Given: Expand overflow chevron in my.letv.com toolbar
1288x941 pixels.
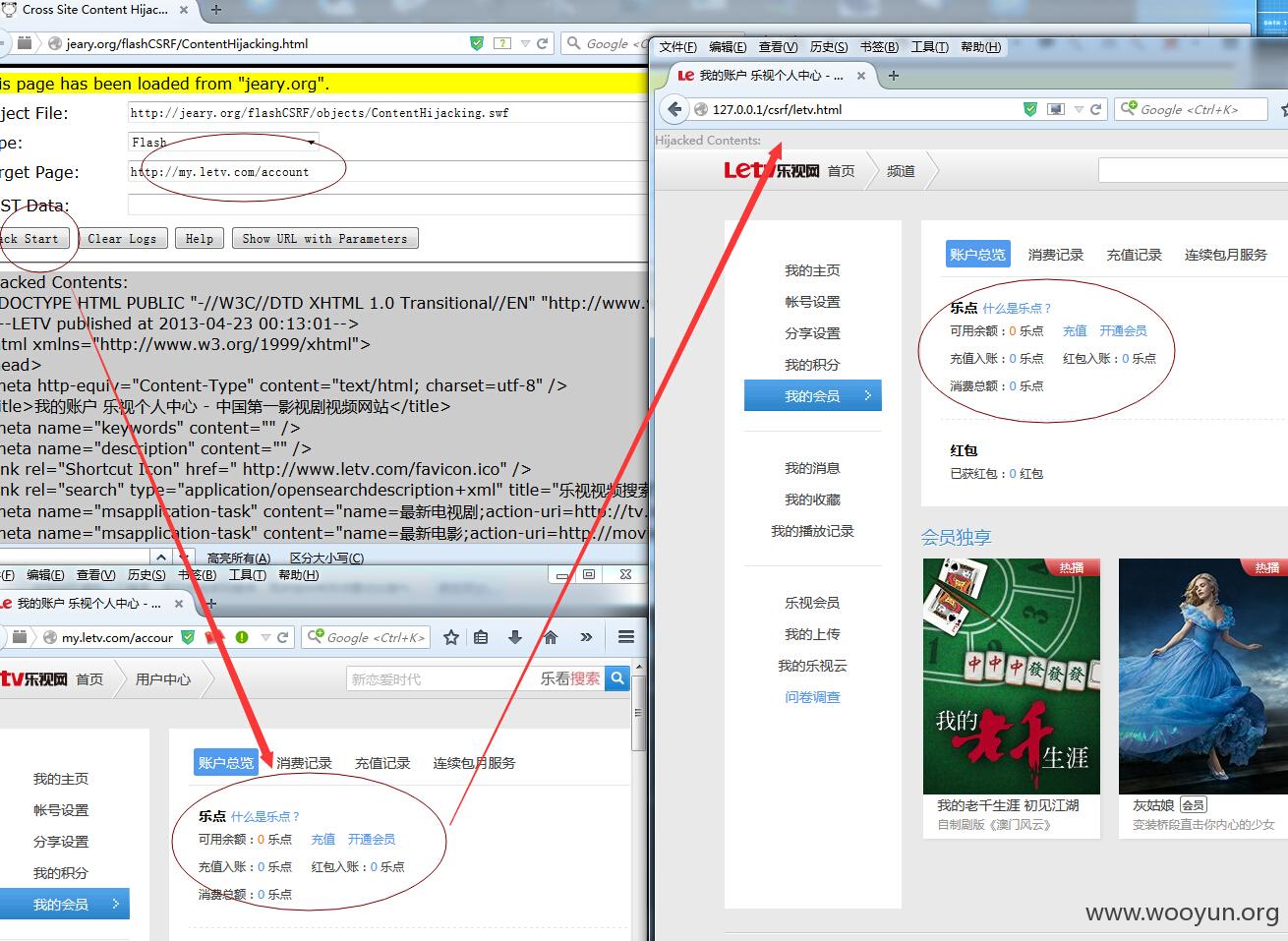Looking at the screenshot, I should (x=586, y=637).
